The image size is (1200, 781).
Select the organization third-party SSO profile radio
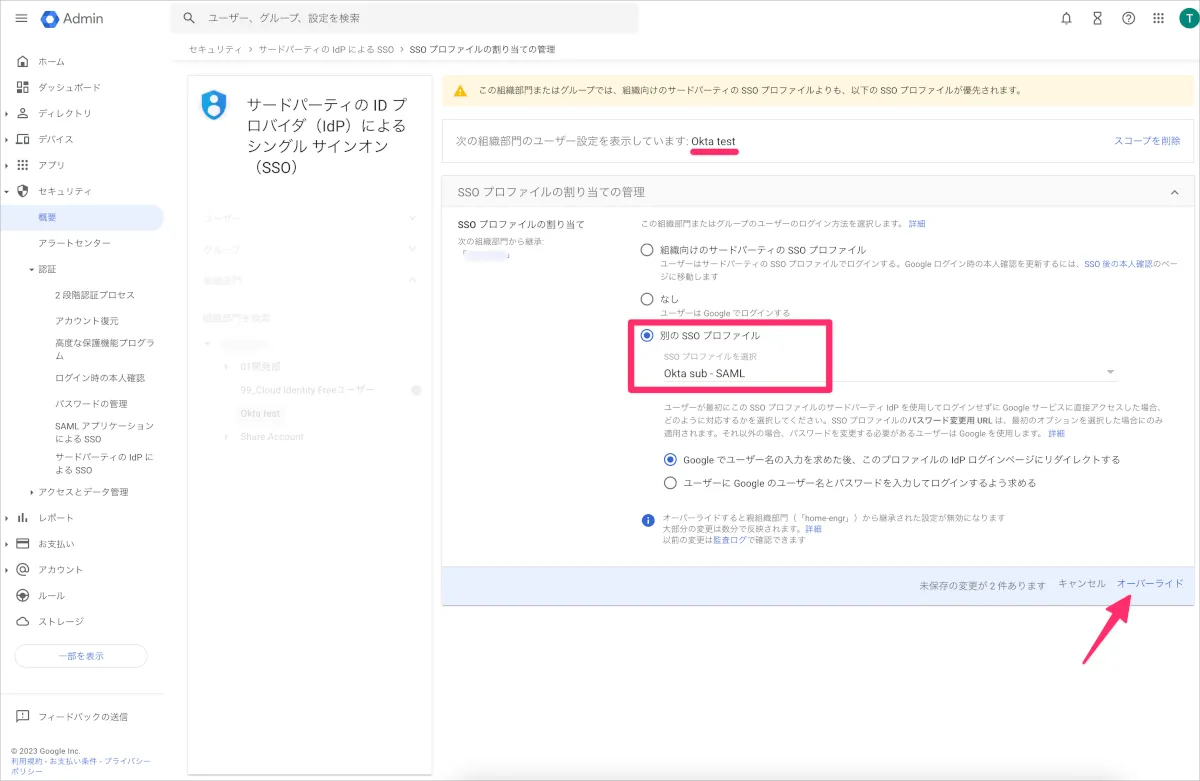(647, 250)
